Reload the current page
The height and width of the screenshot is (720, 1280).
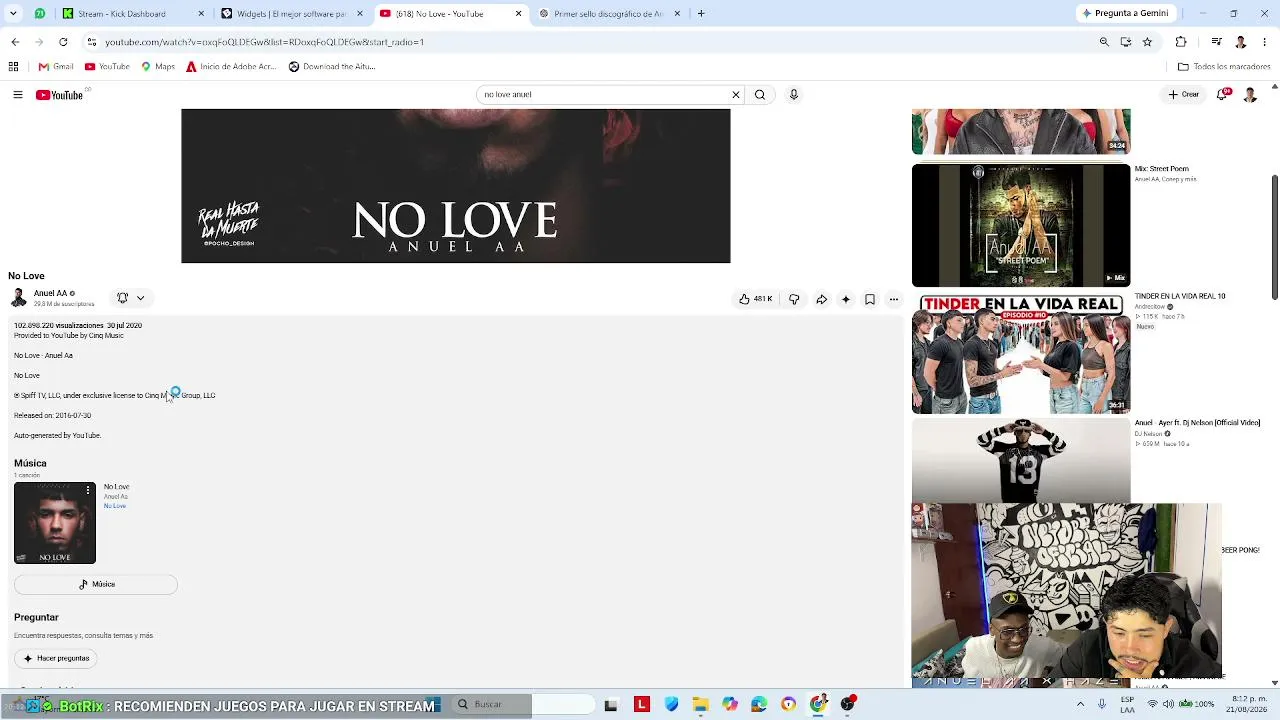pos(63,42)
